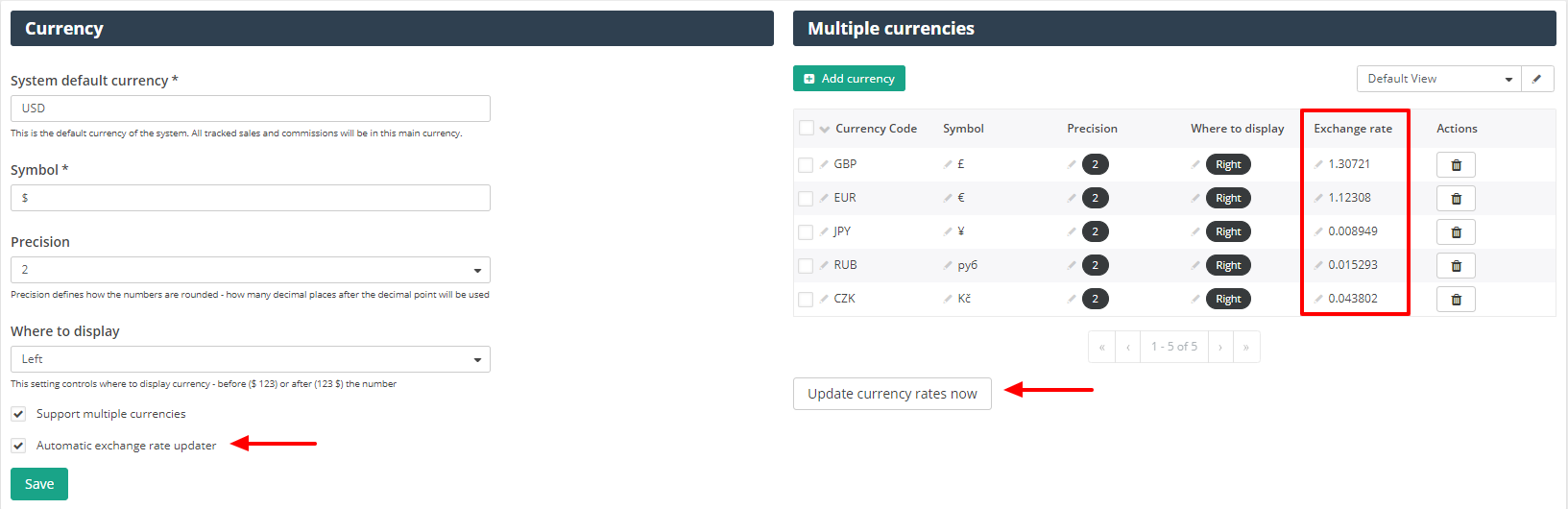Viewport: 1568px width, 509px height.
Task: Toggle Support multiple currencies checkbox
Action: coord(18,414)
